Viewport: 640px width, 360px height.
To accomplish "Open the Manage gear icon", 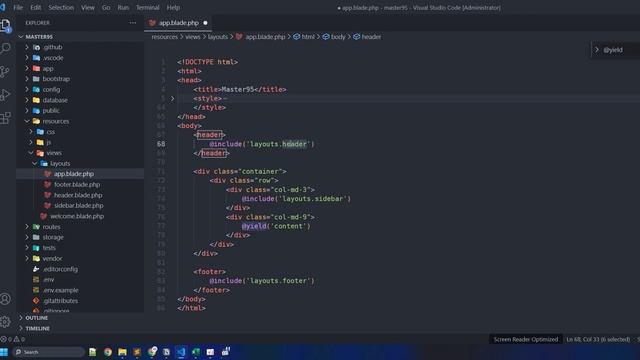I will (5, 322).
